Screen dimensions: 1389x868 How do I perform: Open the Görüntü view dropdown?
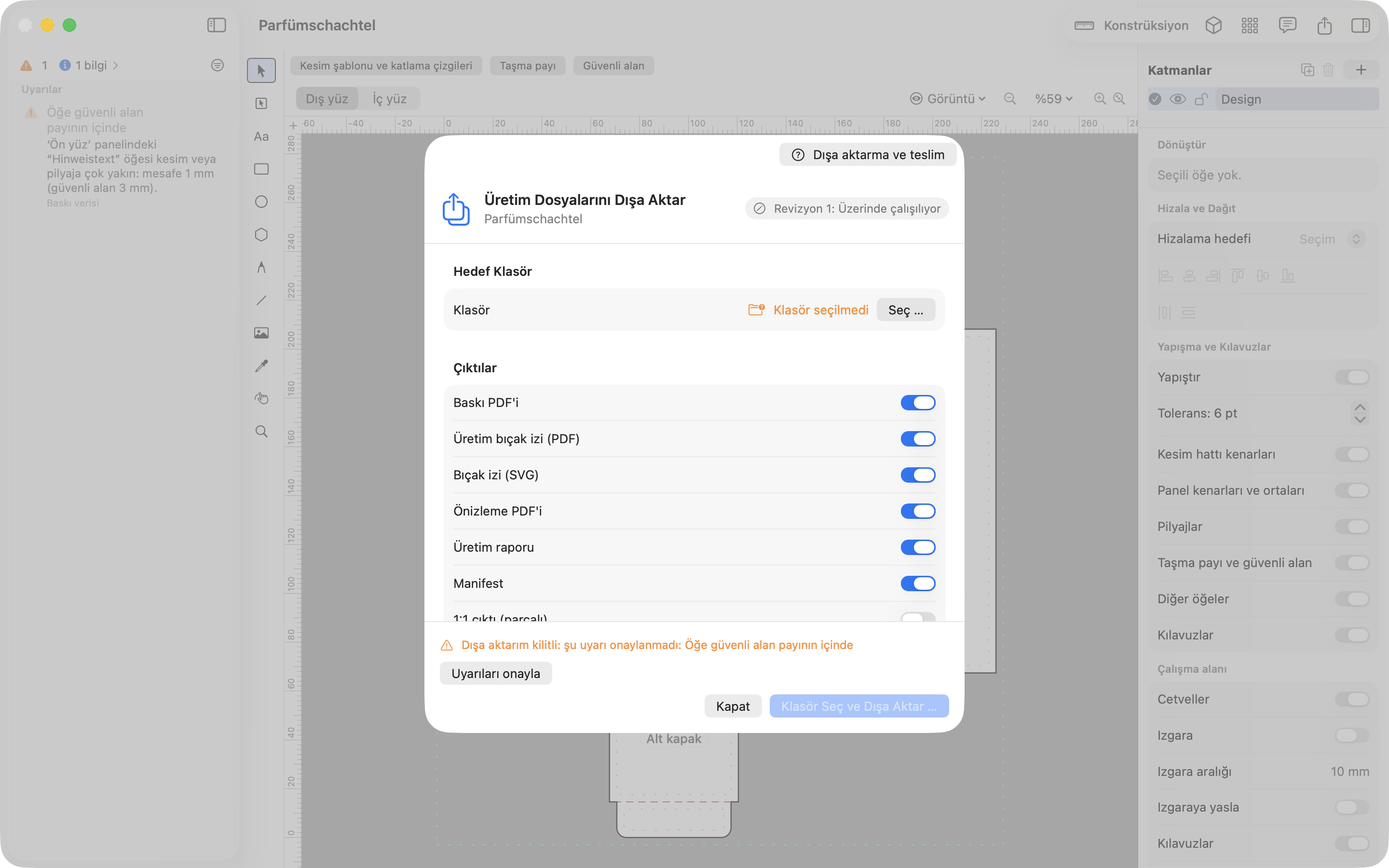pos(948,99)
